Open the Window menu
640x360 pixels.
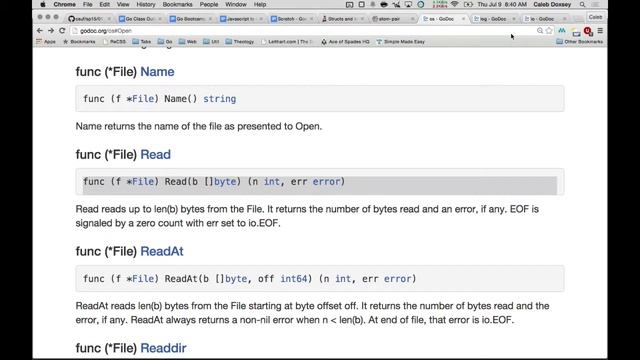pos(236,4)
